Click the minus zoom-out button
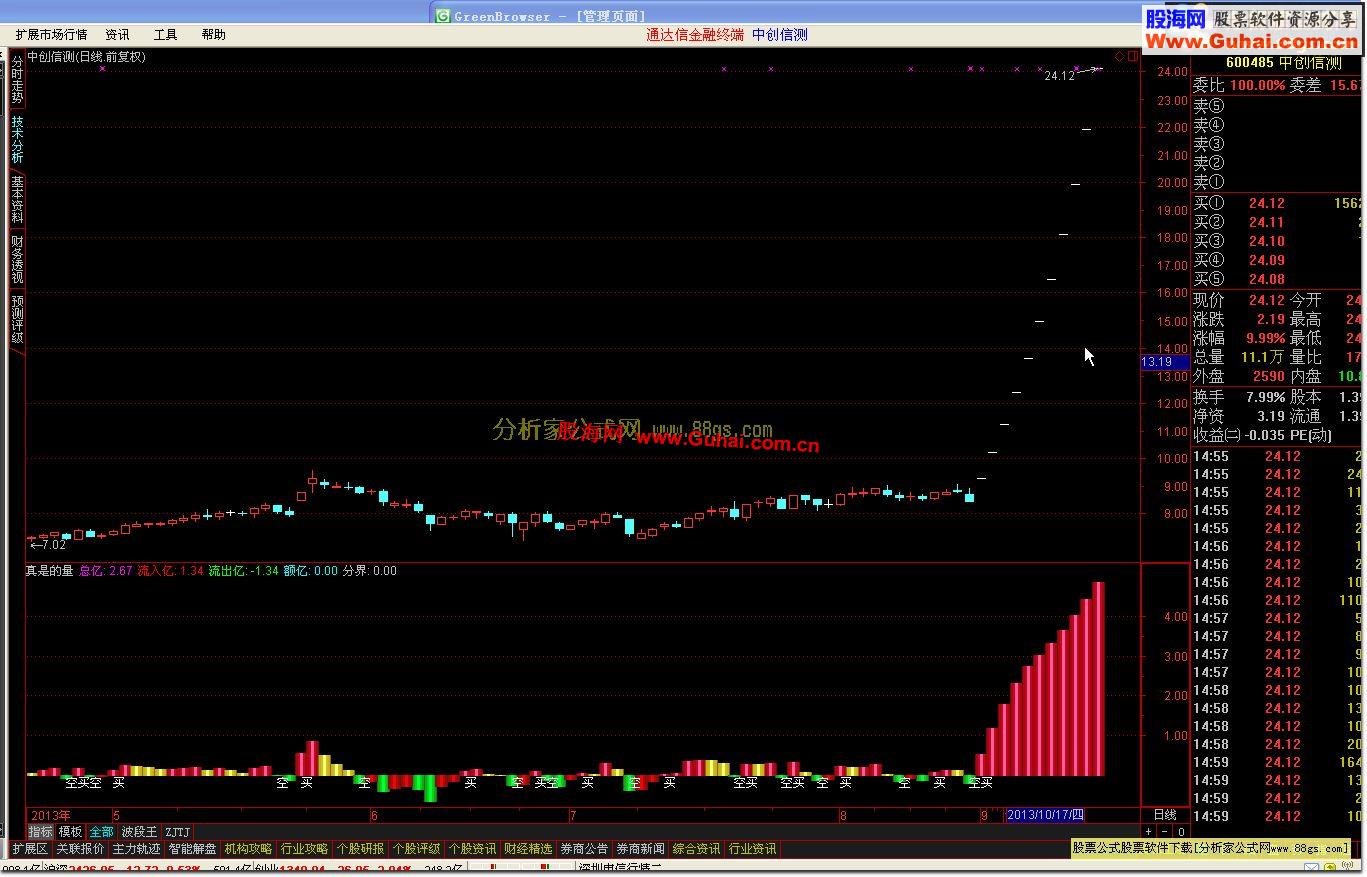The image size is (1367, 877). 1164,832
